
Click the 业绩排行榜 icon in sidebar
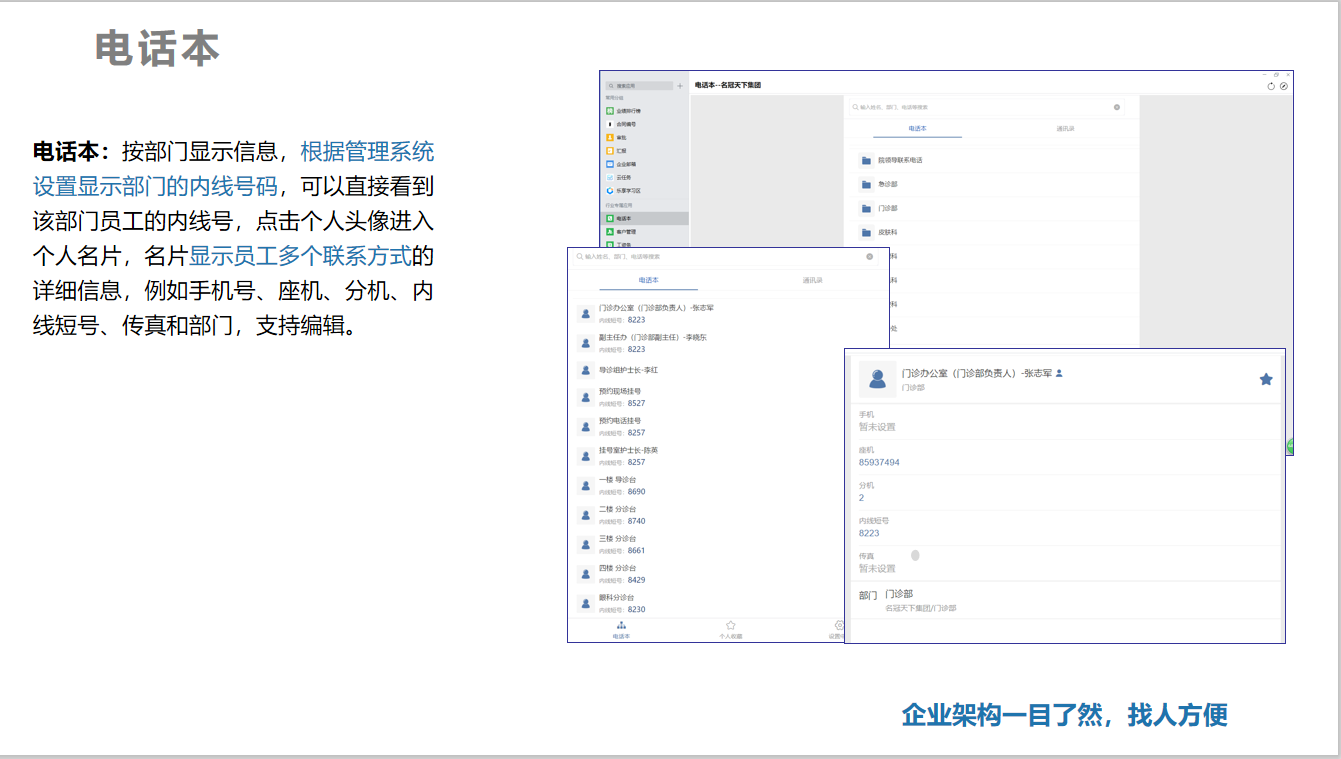tap(609, 111)
